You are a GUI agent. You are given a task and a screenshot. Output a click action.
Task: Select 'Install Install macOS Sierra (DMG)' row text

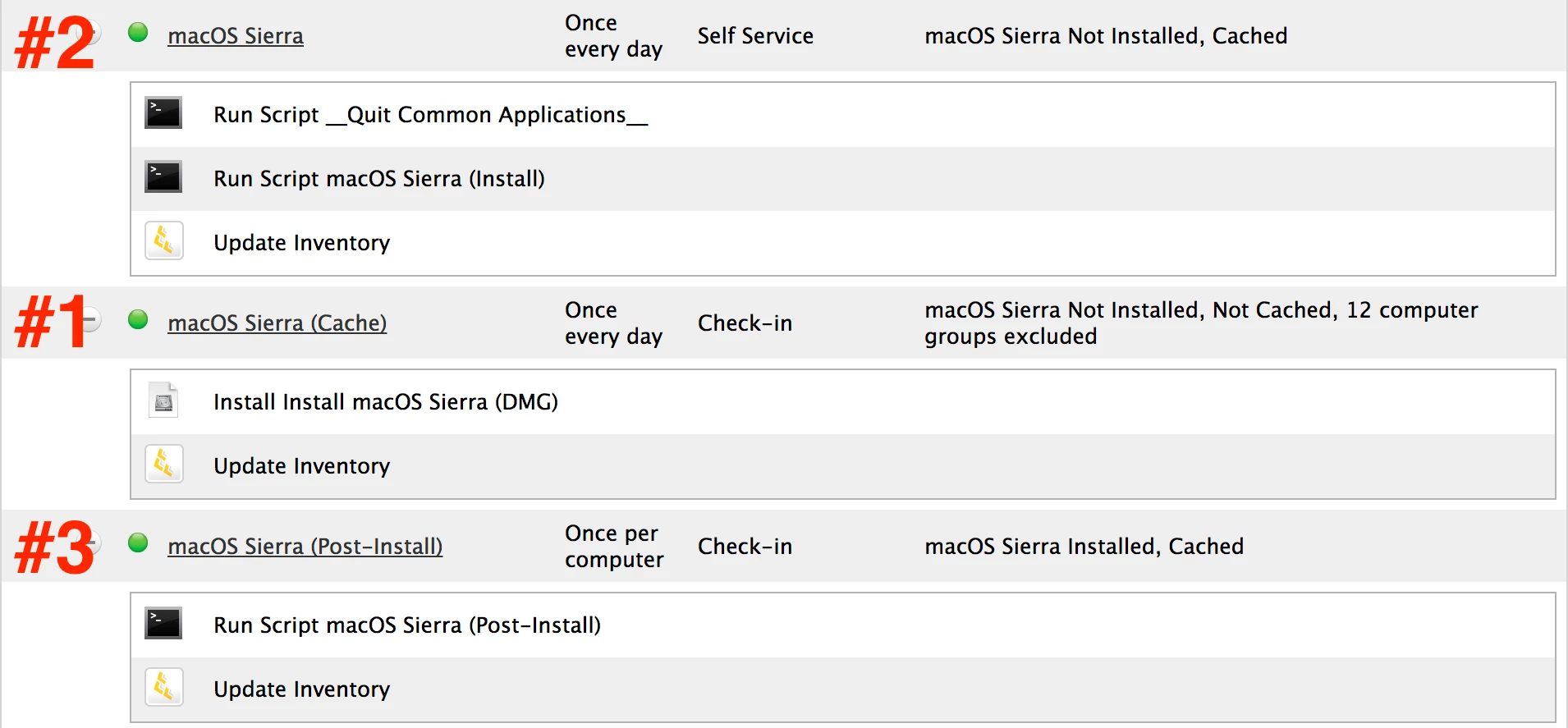pyautogui.click(x=386, y=402)
